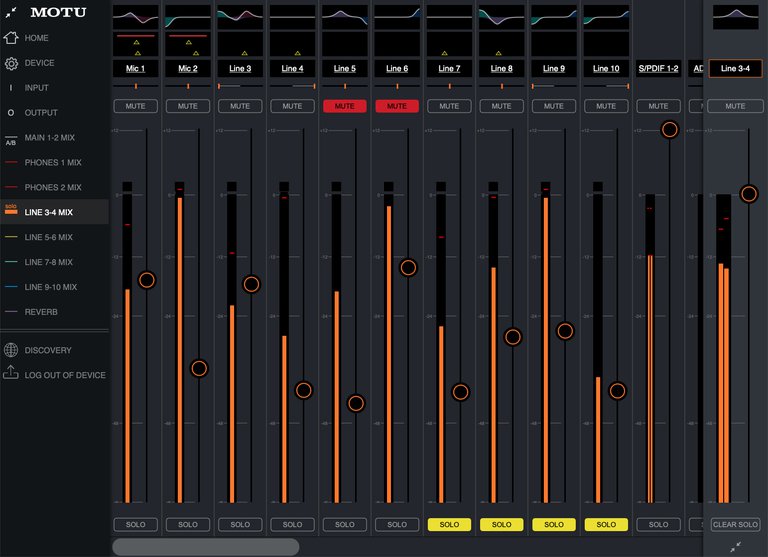Unmute the Line 5 channel
This screenshot has width=768, height=557.
(x=344, y=106)
